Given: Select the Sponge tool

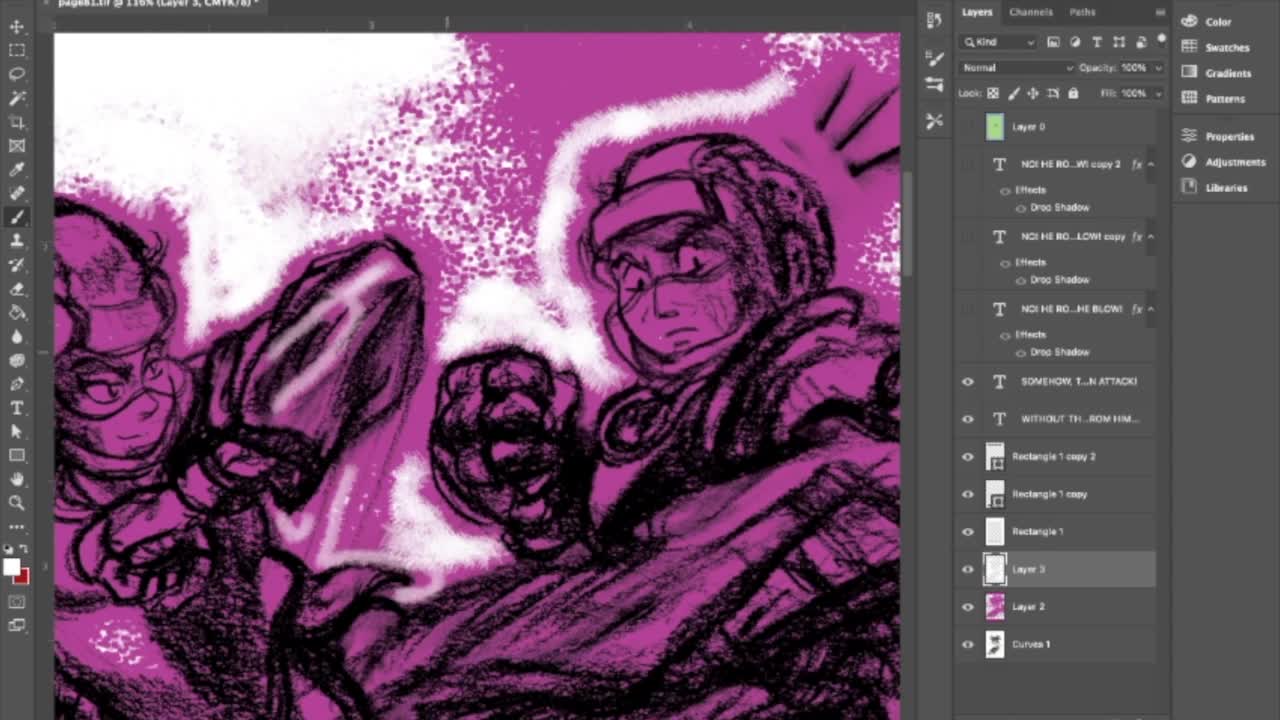Looking at the screenshot, I should click(17, 360).
